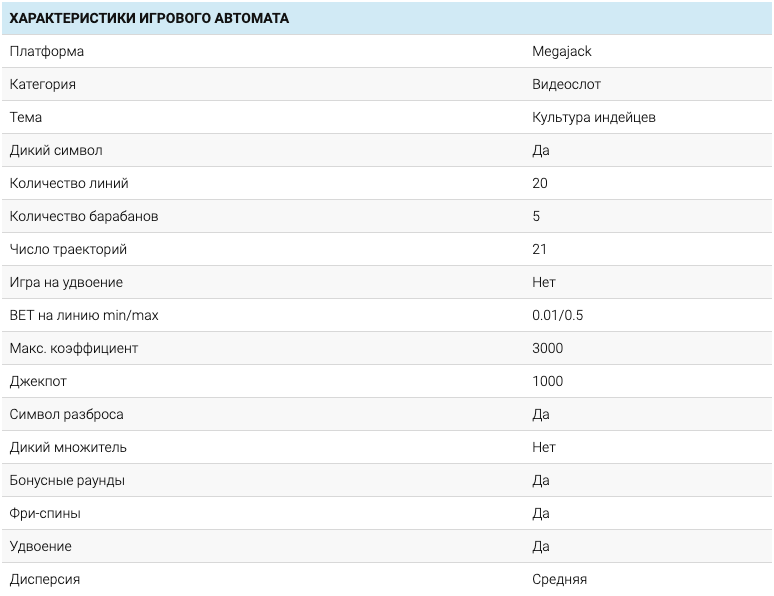Click the 'Megajack' platform value

pos(562,51)
